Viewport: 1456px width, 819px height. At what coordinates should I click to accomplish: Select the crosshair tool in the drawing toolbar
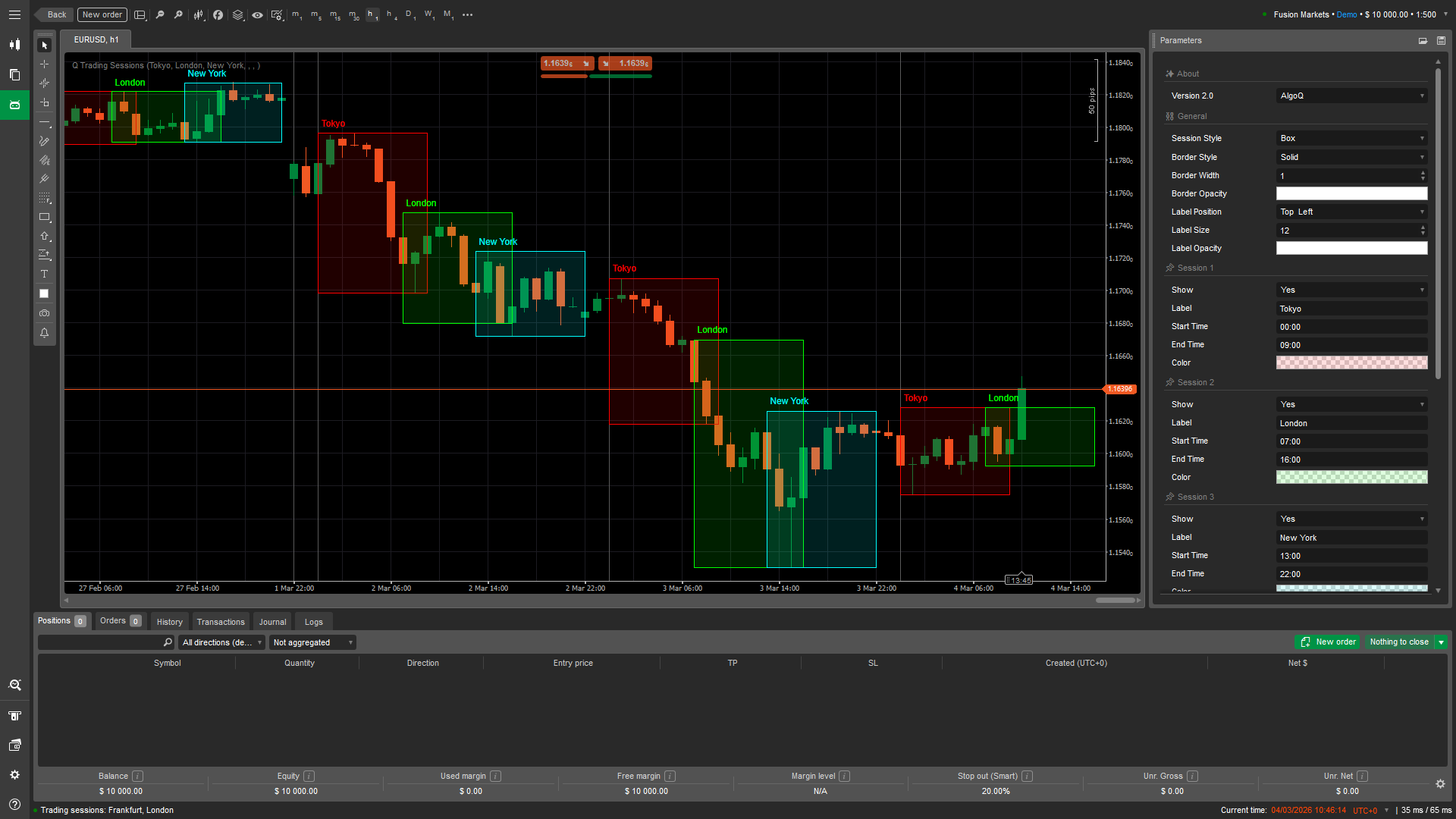click(x=45, y=64)
